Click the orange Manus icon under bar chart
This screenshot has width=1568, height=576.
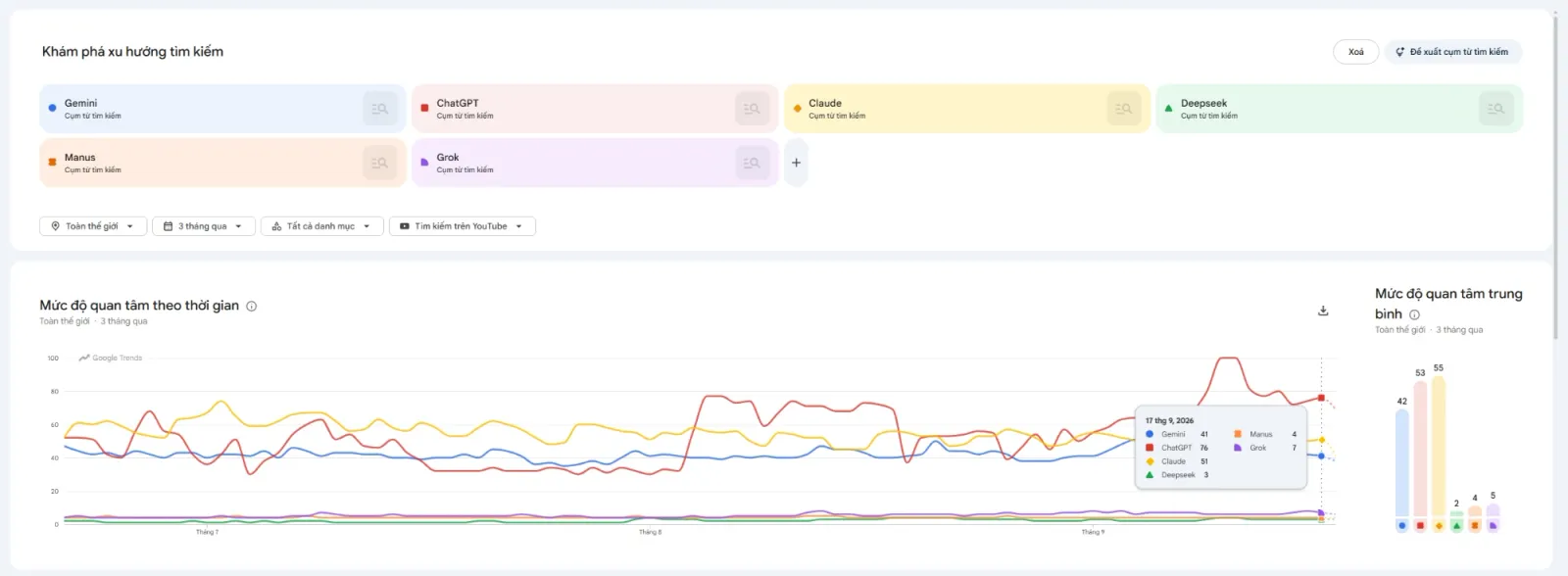pyautogui.click(x=1475, y=526)
